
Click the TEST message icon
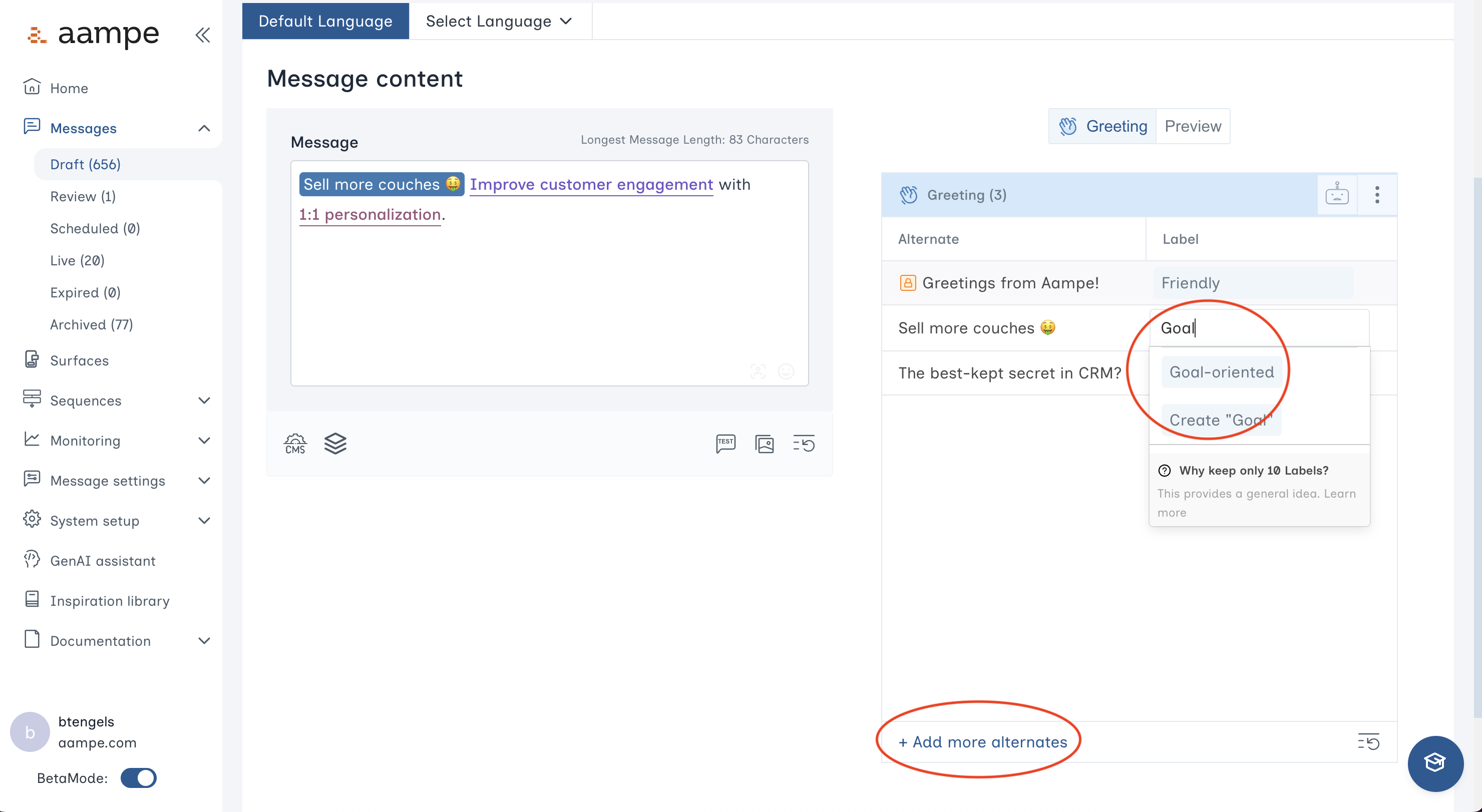coord(725,444)
